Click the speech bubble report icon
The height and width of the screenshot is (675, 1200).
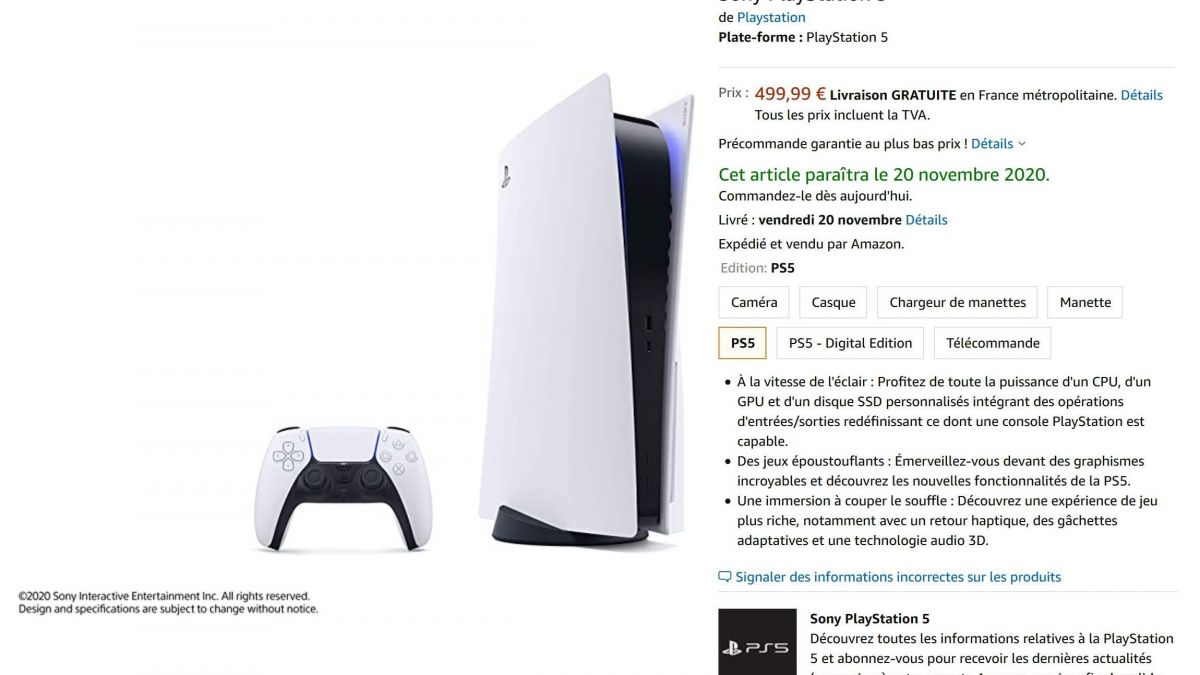coord(725,577)
